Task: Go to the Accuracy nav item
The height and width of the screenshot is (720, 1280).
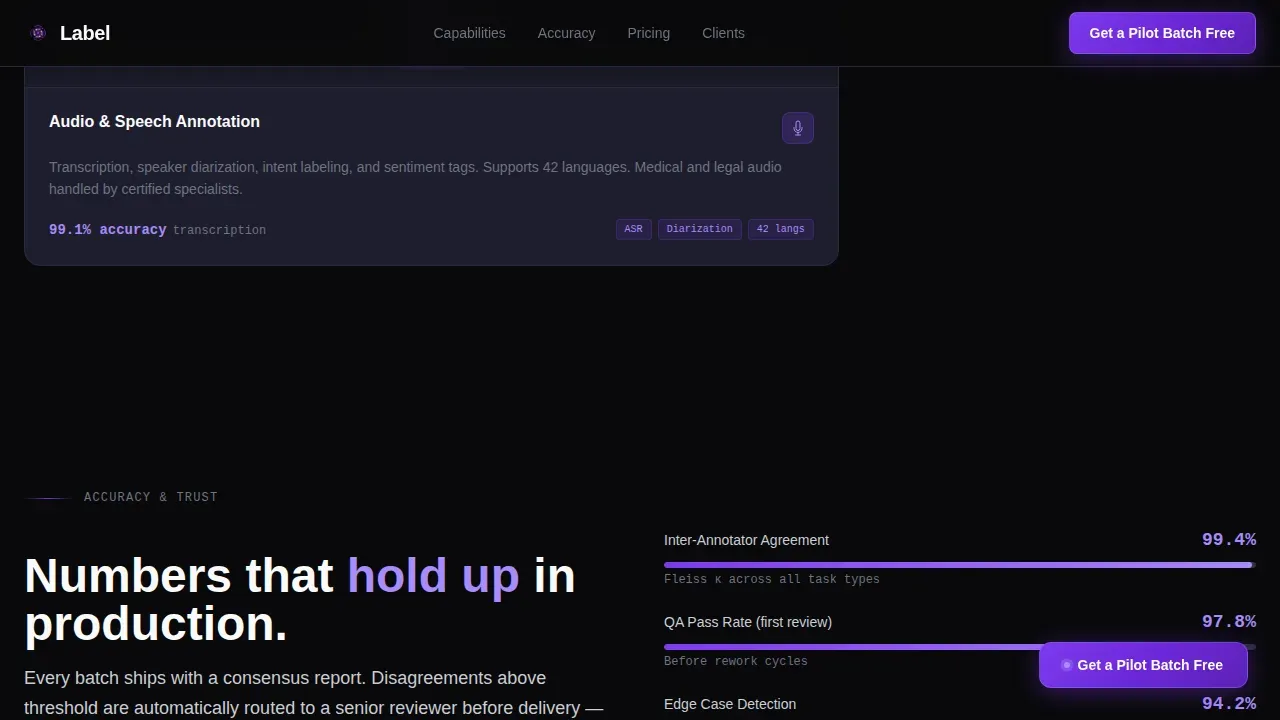Action: (x=566, y=33)
